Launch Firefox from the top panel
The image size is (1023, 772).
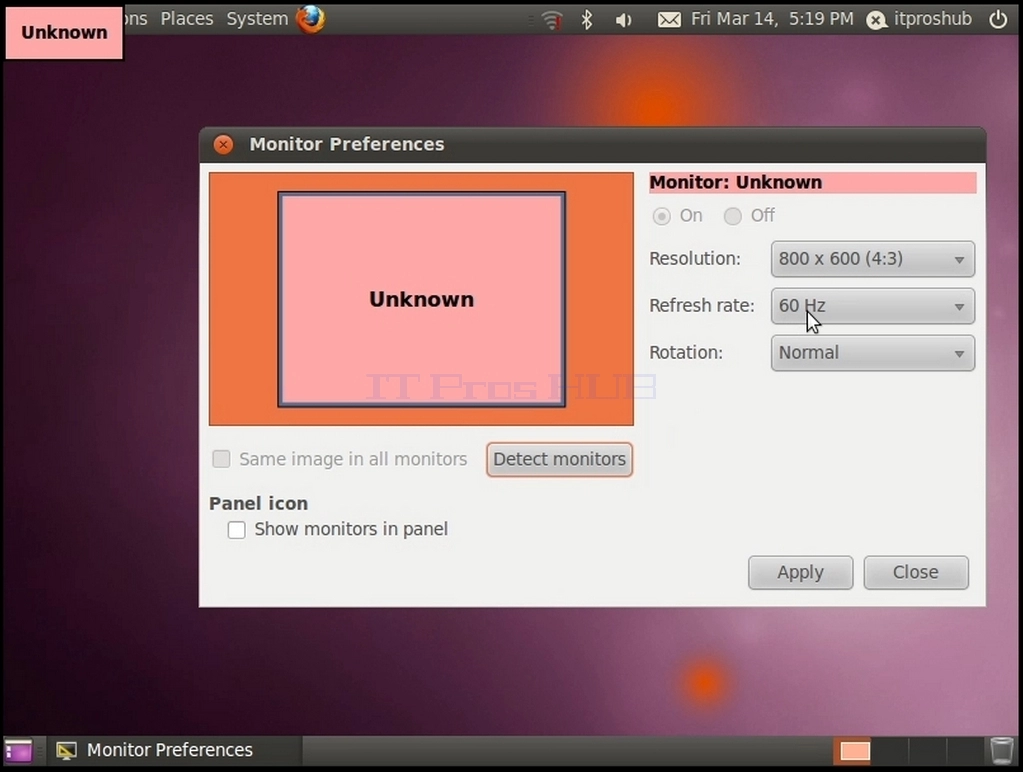tap(311, 19)
